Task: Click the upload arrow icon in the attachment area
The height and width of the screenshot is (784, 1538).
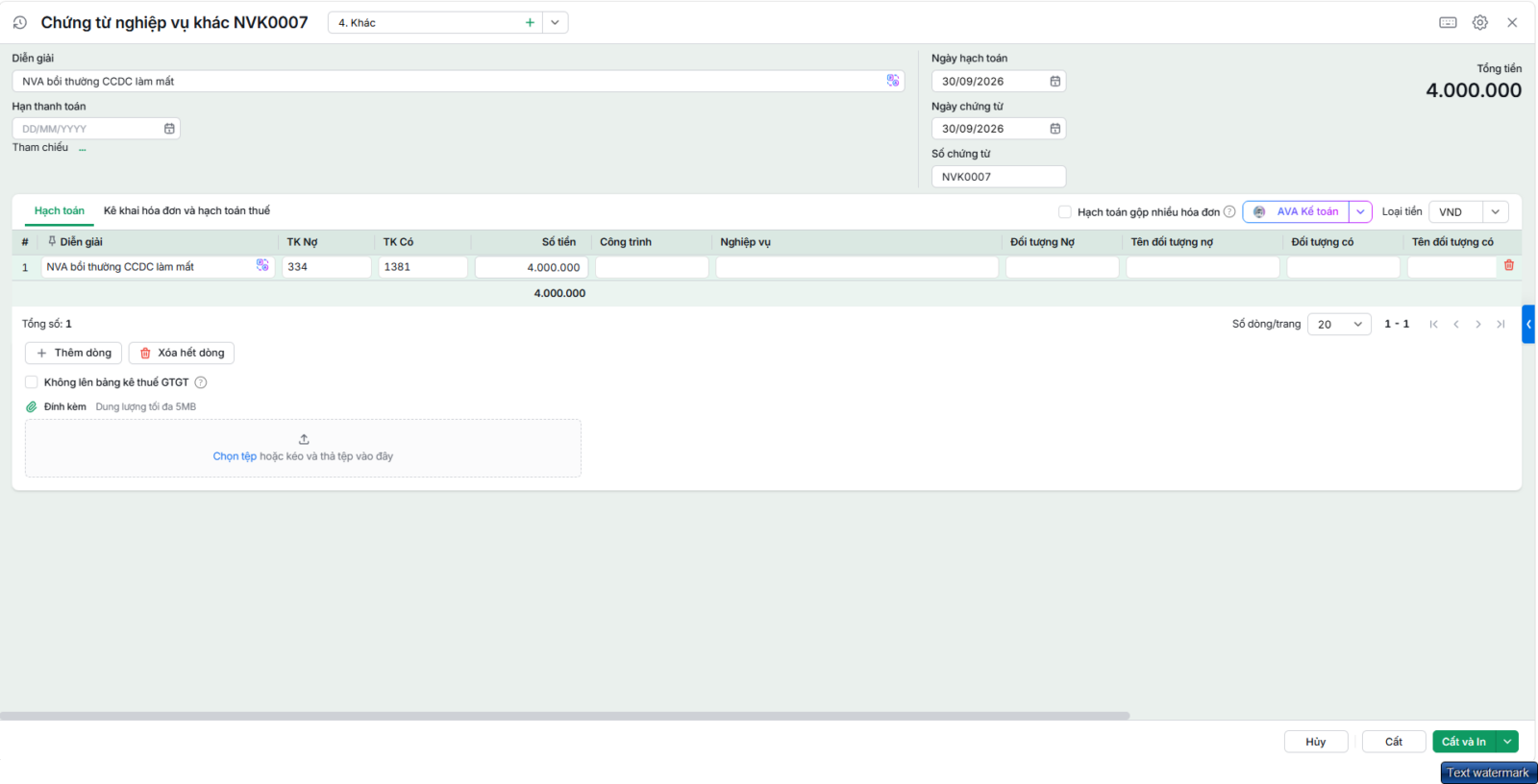Action: point(304,439)
